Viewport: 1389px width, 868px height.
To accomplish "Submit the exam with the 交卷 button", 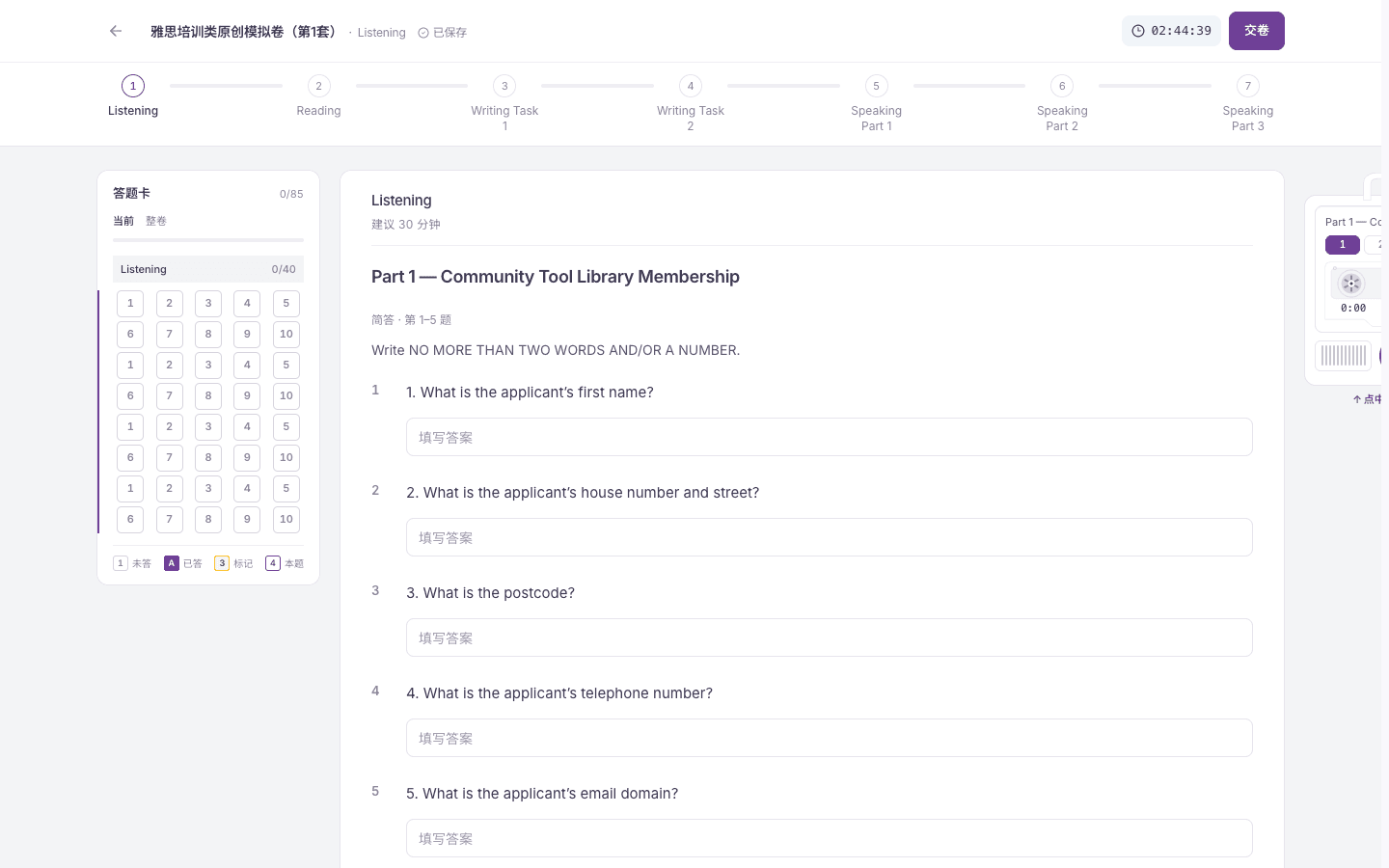I will (1256, 31).
